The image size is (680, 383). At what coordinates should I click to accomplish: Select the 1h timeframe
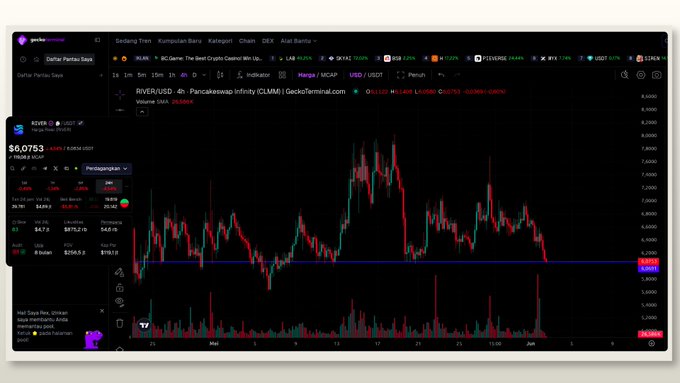(x=172, y=75)
